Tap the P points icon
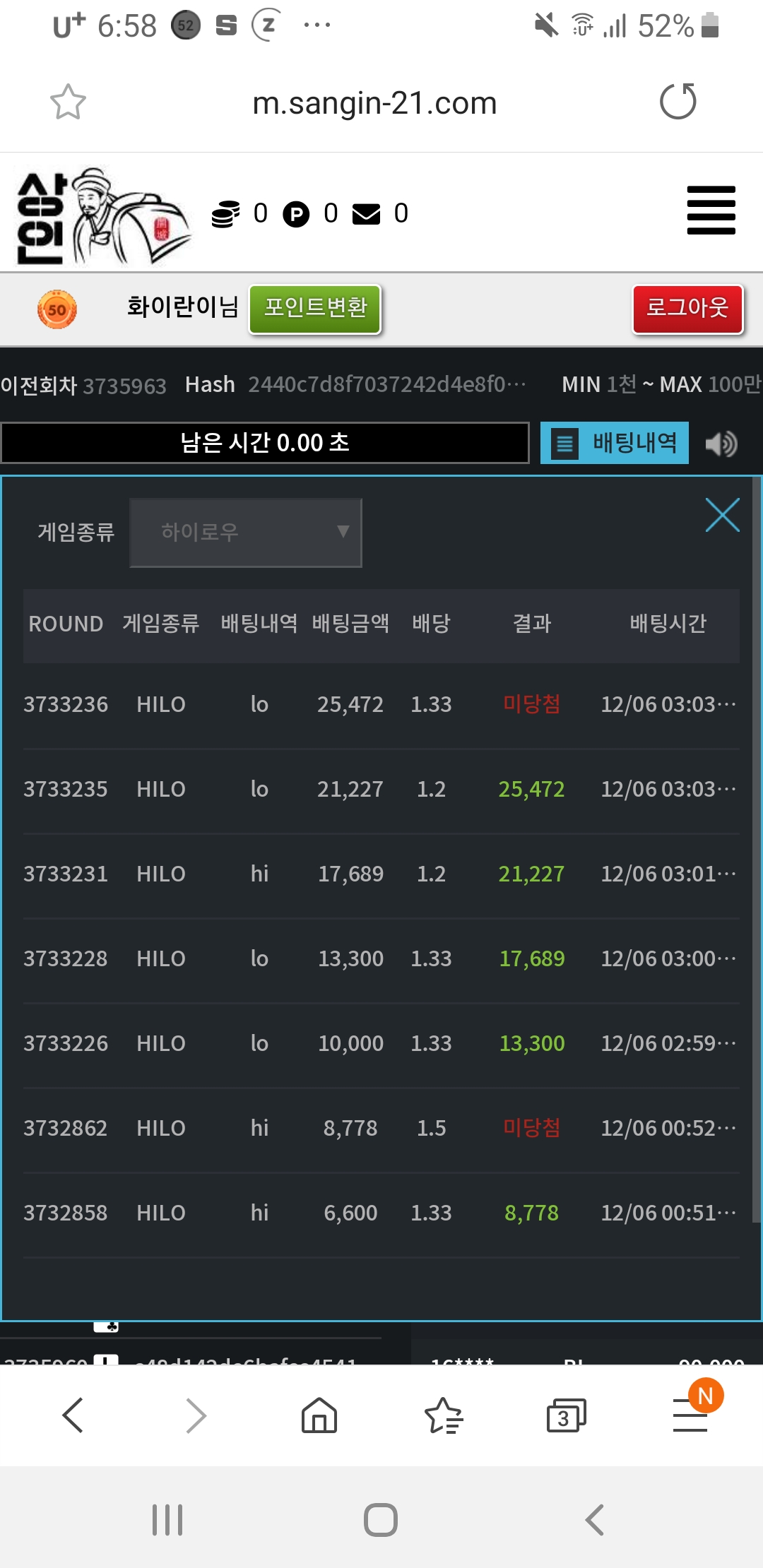 296,214
